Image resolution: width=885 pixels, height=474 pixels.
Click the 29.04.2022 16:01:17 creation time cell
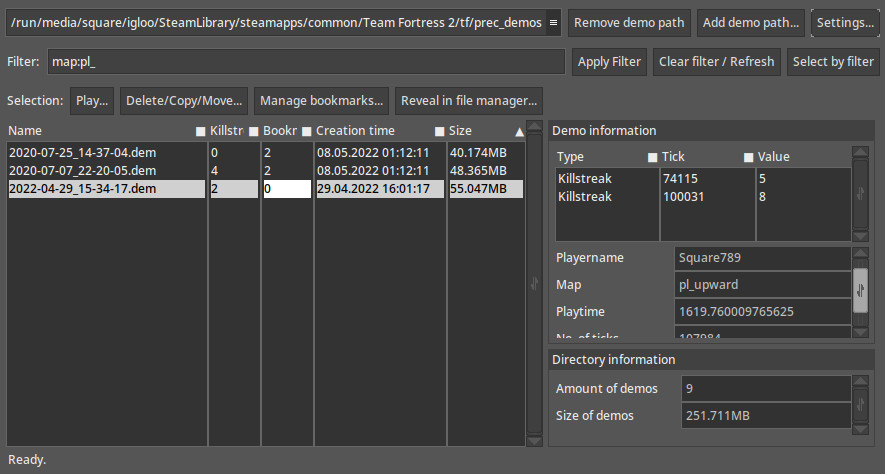[x=380, y=188]
